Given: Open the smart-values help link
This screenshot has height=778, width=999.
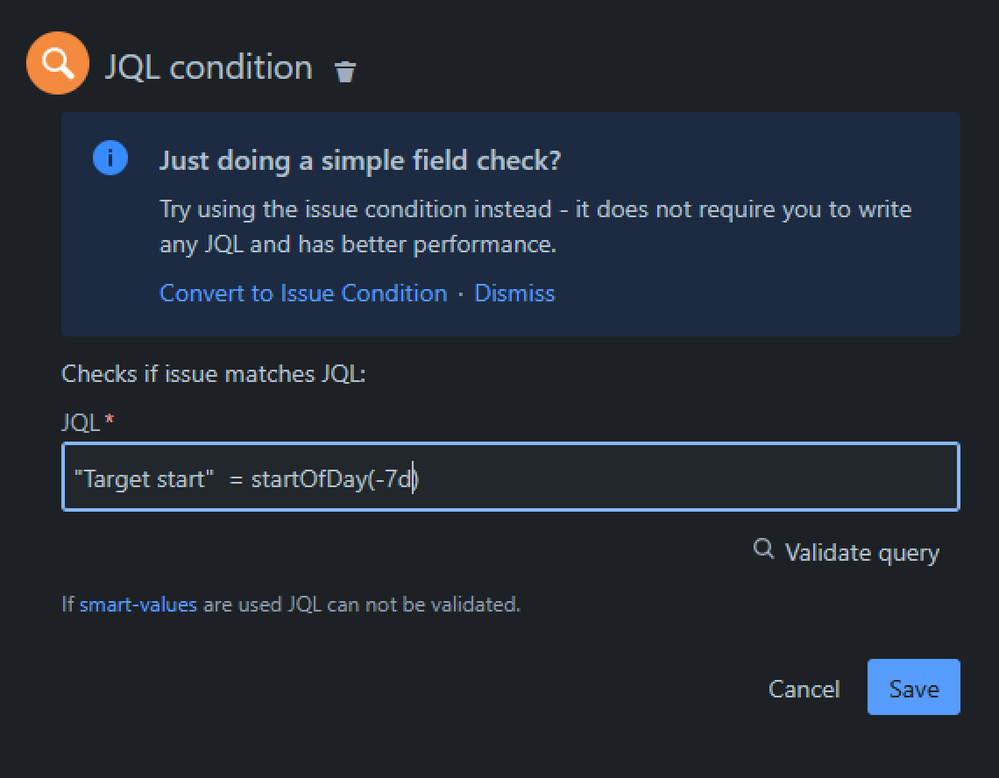Looking at the screenshot, I should [x=138, y=604].
